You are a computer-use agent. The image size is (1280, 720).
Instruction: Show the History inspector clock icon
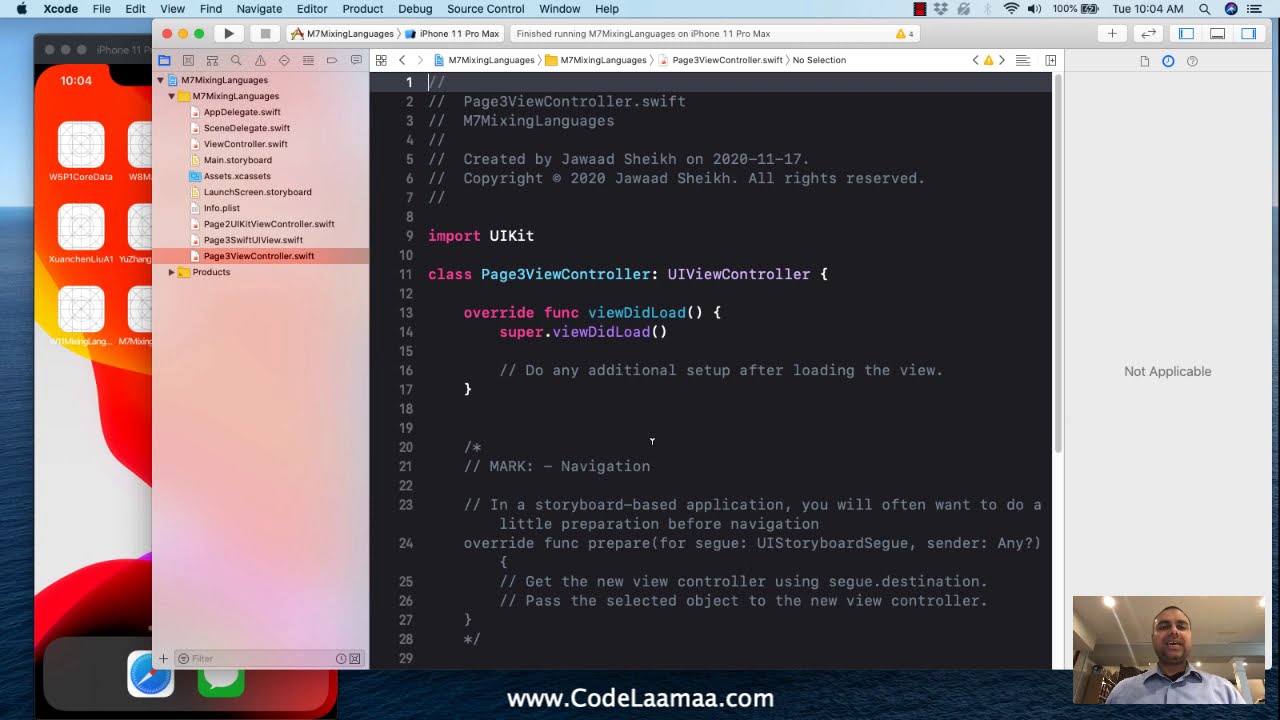[x=1168, y=61]
